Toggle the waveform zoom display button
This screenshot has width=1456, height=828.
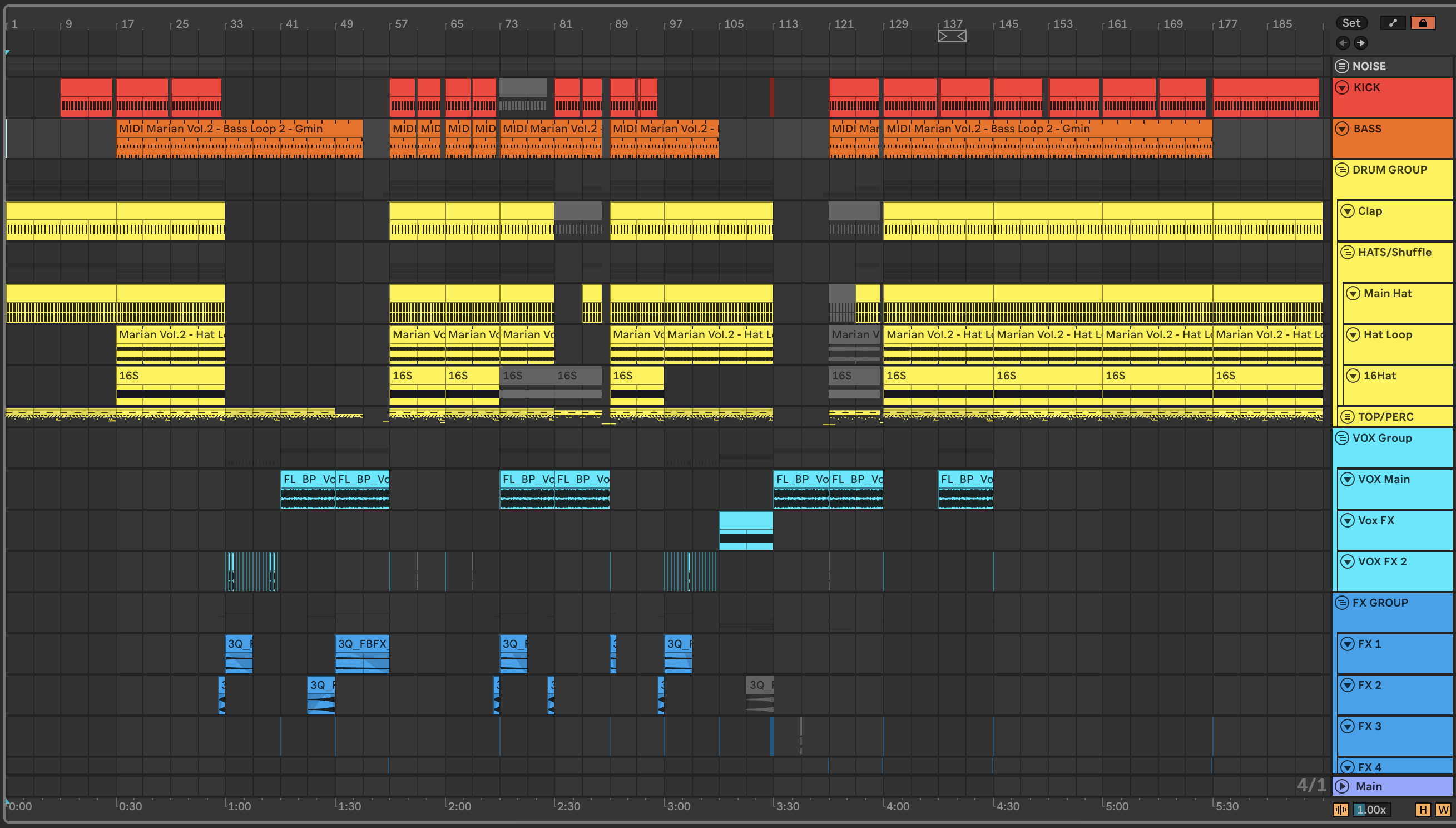1341,809
